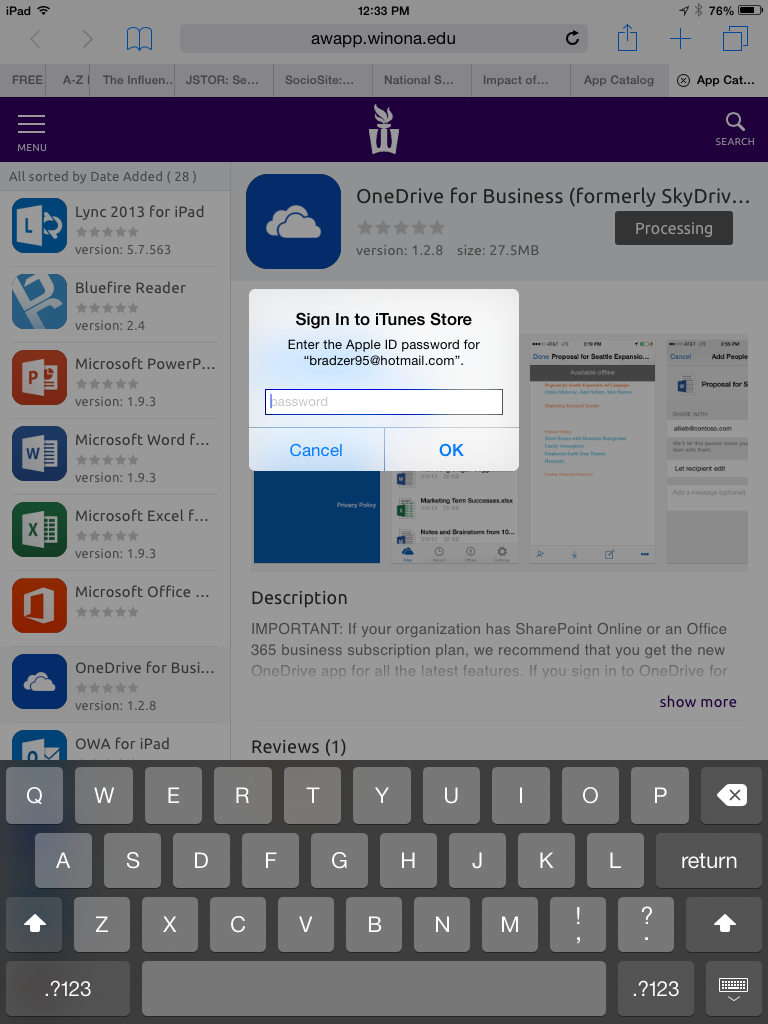Open the Microsoft Word app icon

point(39,453)
